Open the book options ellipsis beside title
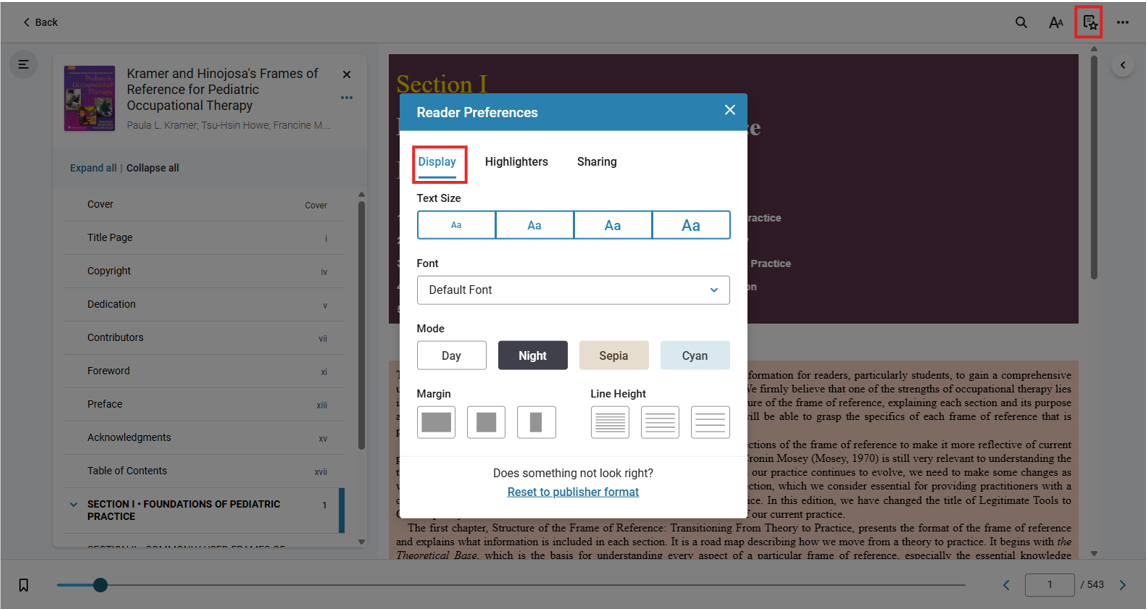1147x610 pixels. pyautogui.click(x=347, y=97)
